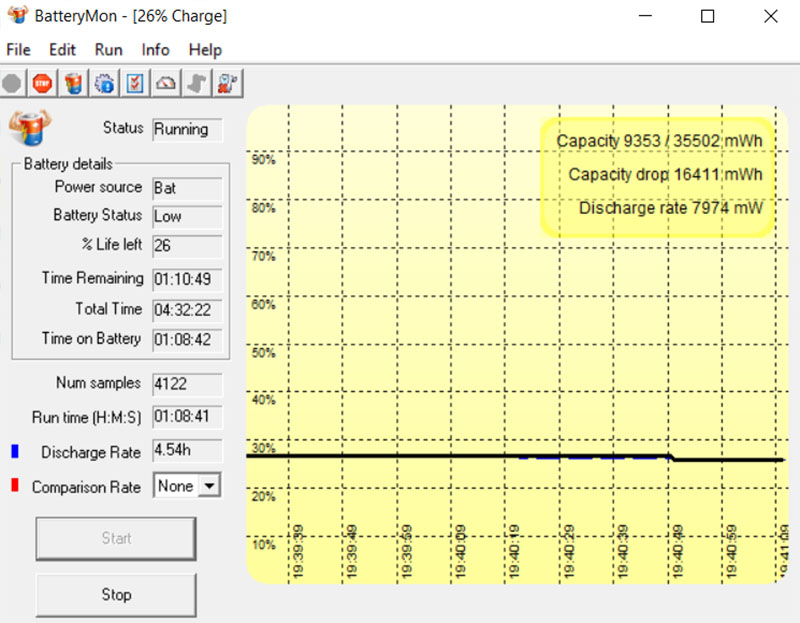Viewport: 800px width, 623px height.
Task: Click the gray grayed-out toolbar icon beside the gauge
Action: pyautogui.click(x=198, y=83)
